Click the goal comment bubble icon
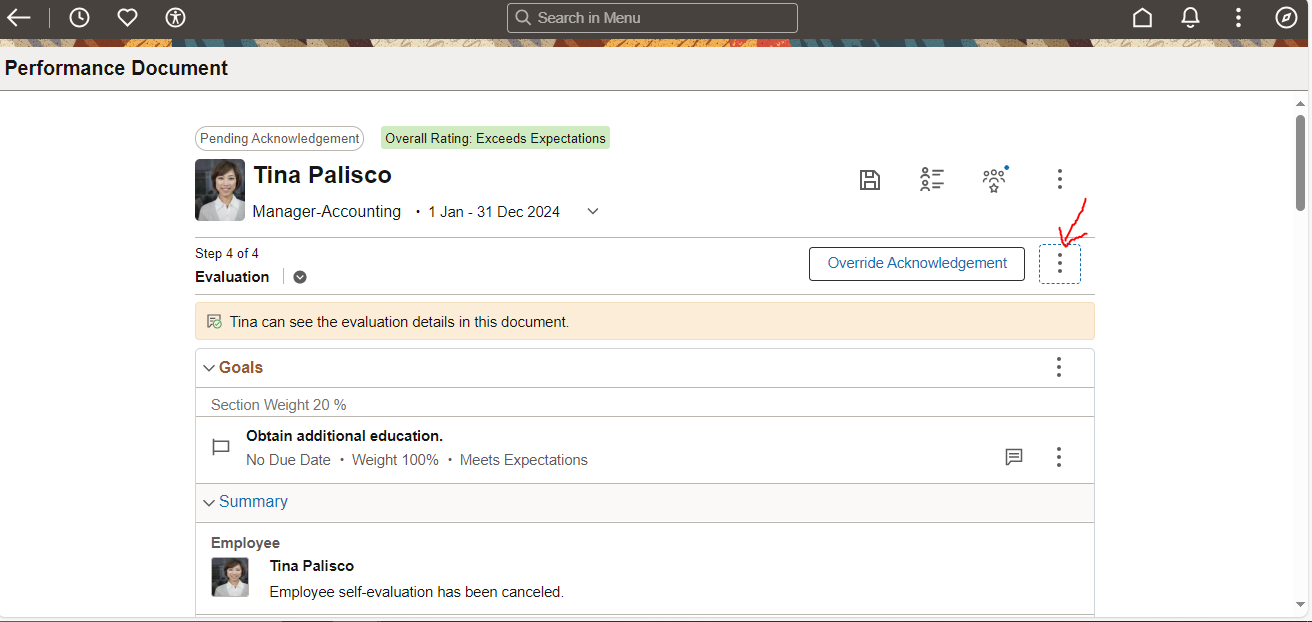The image size is (1312, 622). coord(1014,457)
